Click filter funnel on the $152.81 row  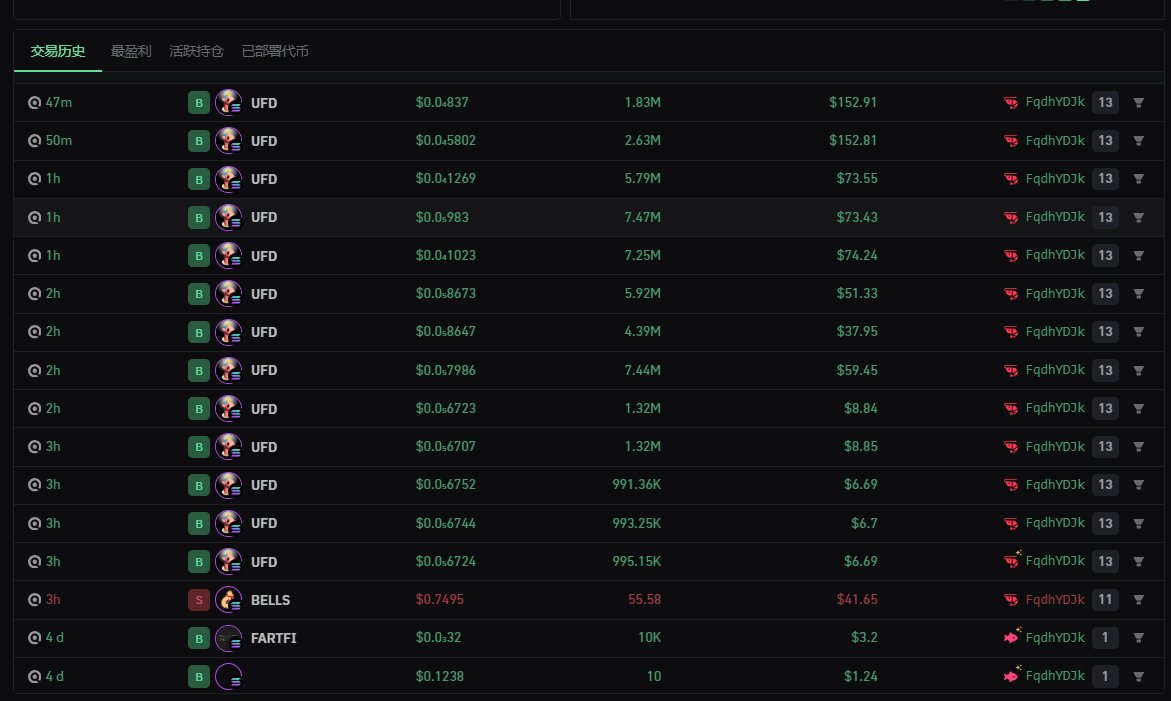click(1138, 140)
